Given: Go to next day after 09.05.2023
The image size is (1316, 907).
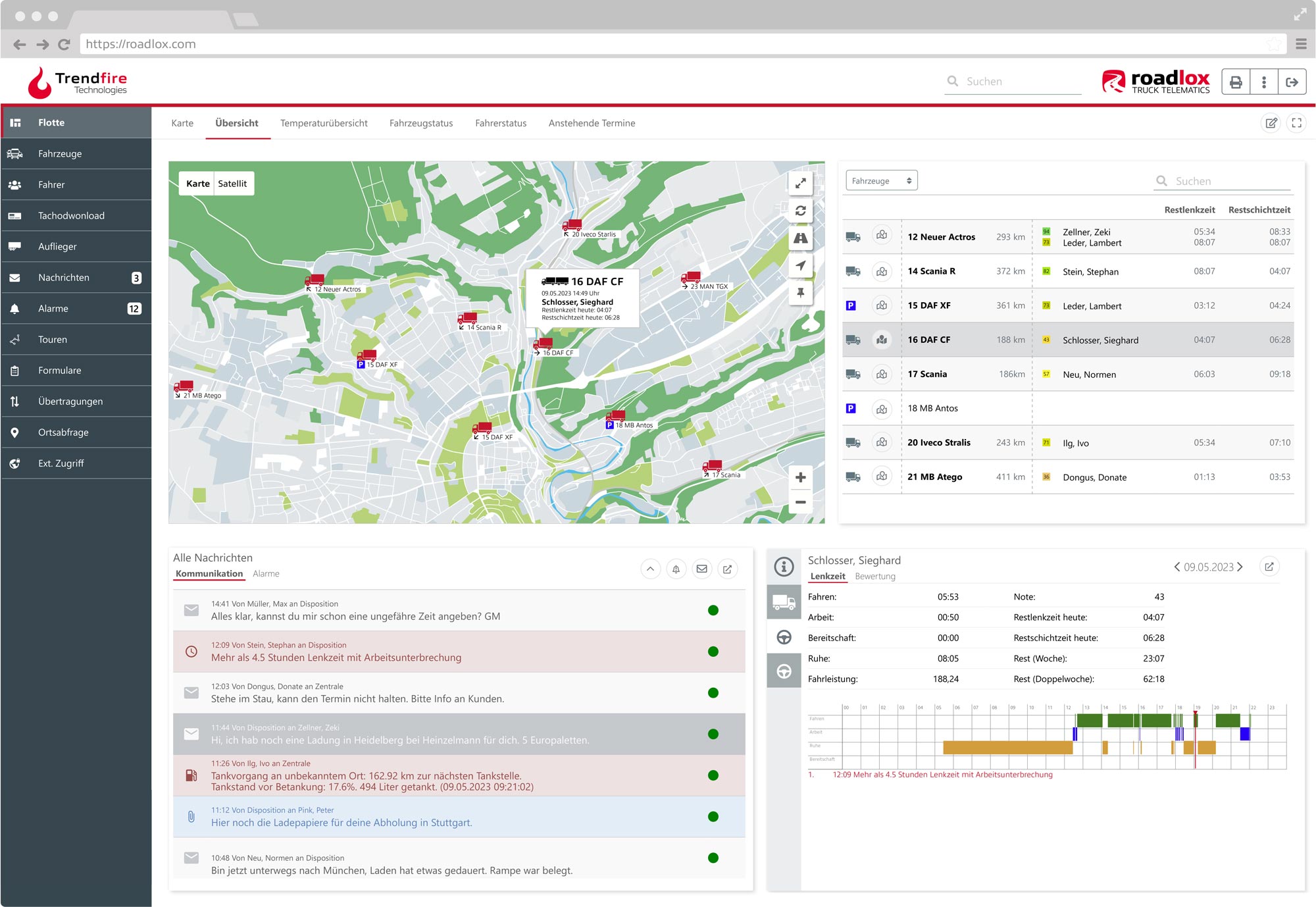Looking at the screenshot, I should 1240,567.
